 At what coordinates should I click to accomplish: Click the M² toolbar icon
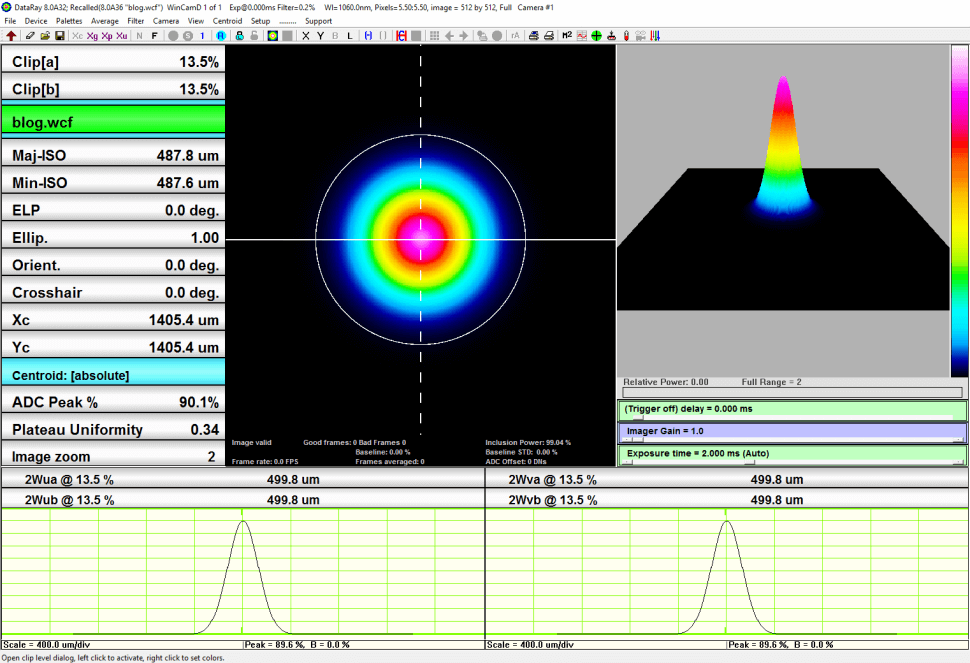pos(566,36)
